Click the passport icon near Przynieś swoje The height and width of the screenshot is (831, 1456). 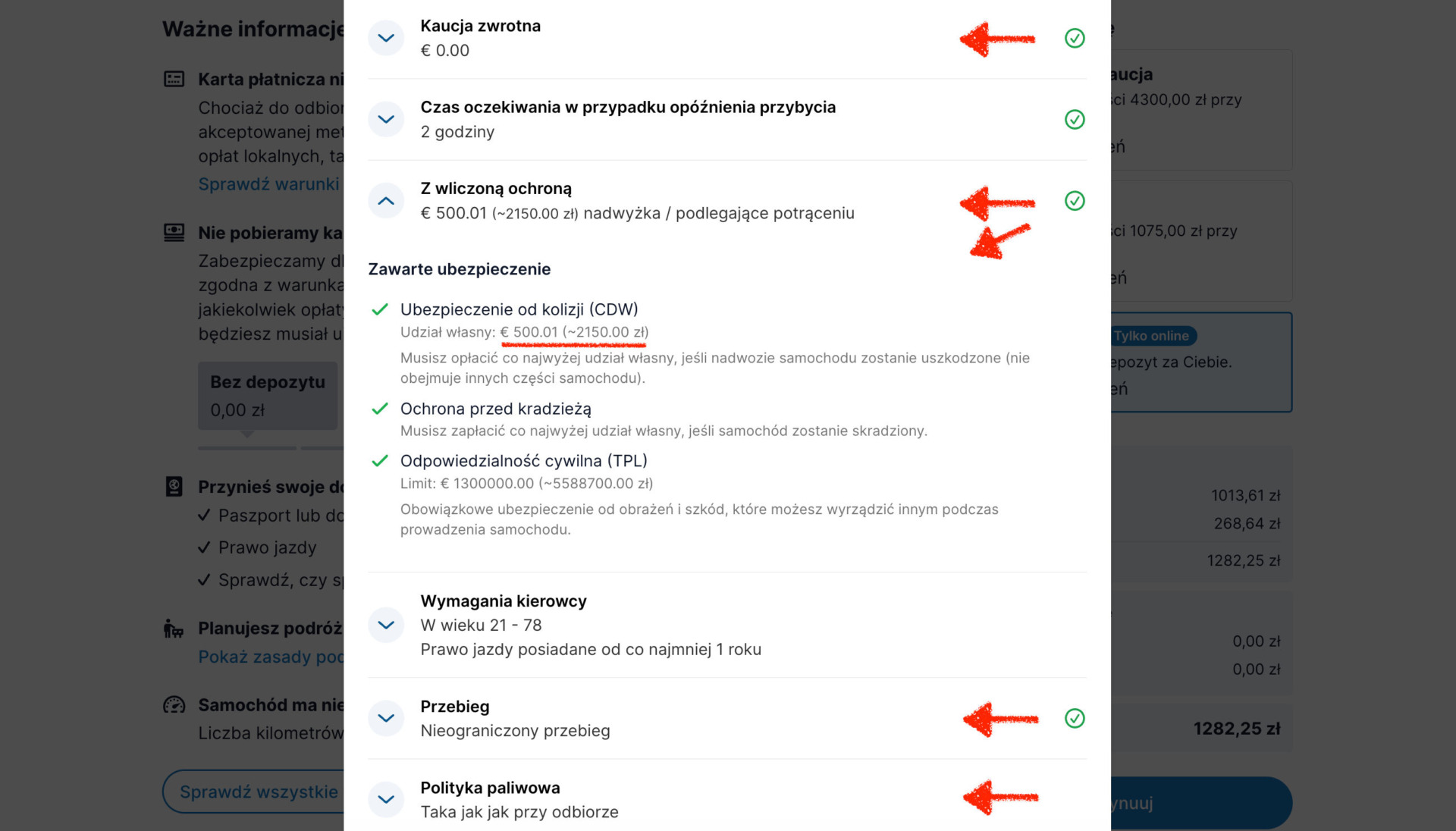[174, 487]
